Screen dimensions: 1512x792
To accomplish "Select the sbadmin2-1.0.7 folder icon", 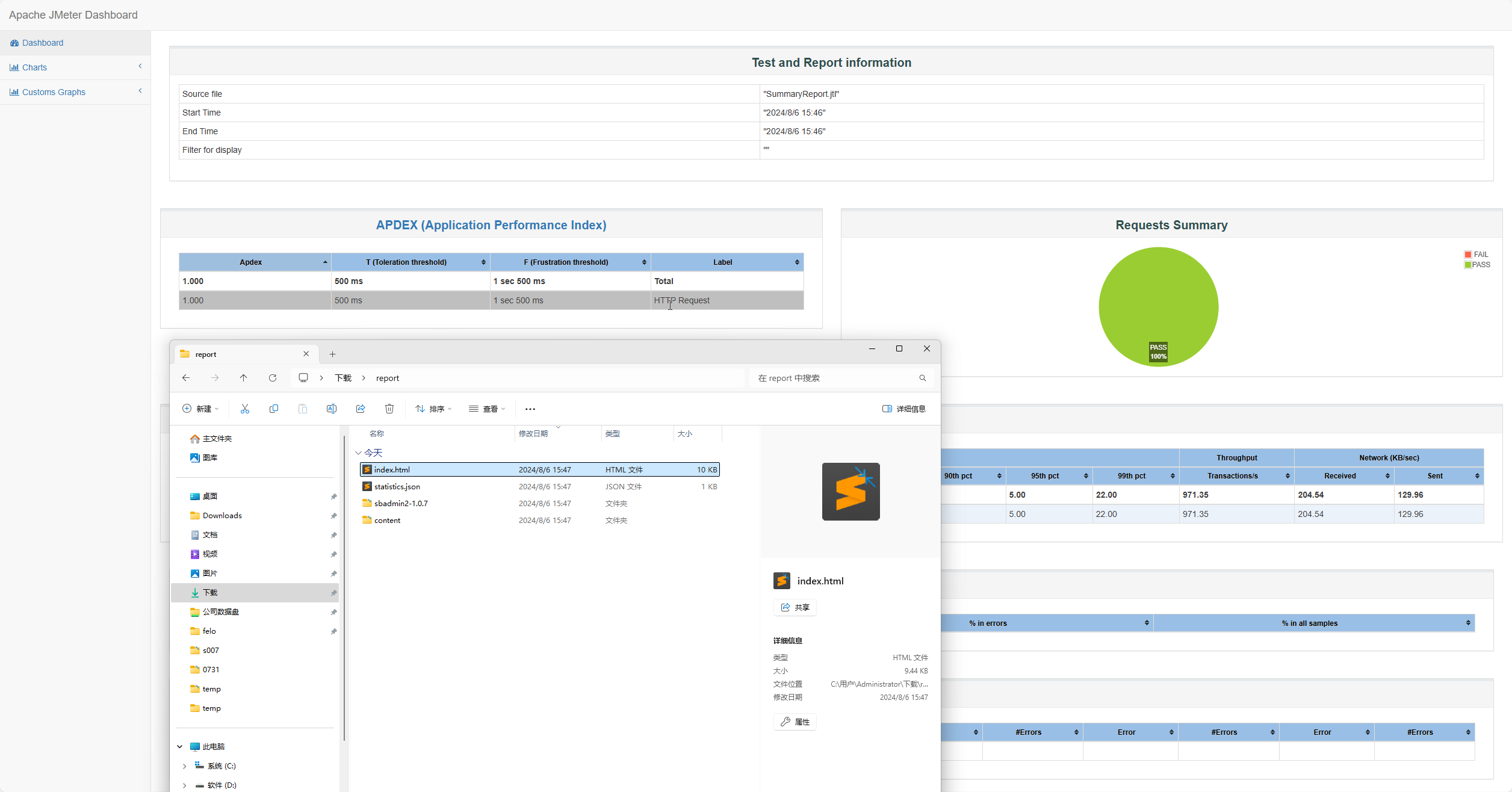I will [367, 503].
